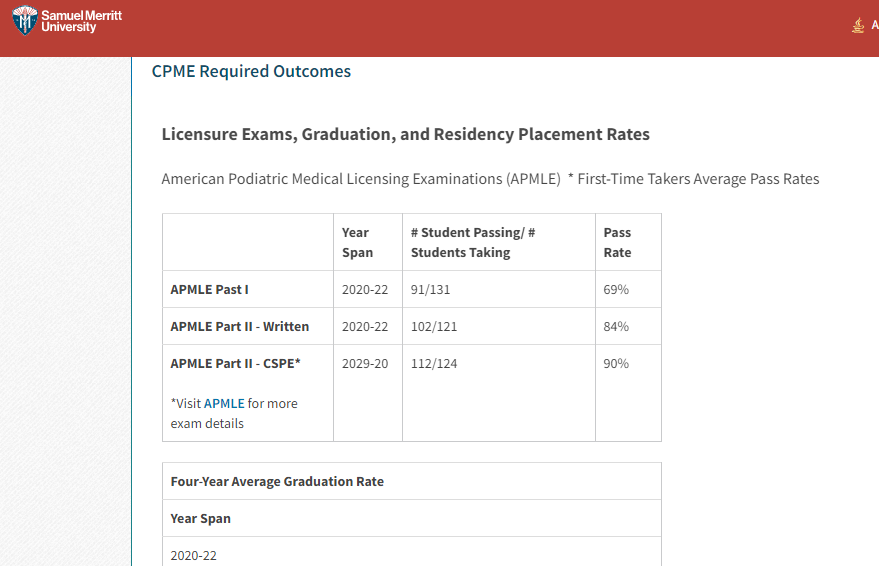
Task: Click the 84% pass rate cell
Action: coord(616,326)
